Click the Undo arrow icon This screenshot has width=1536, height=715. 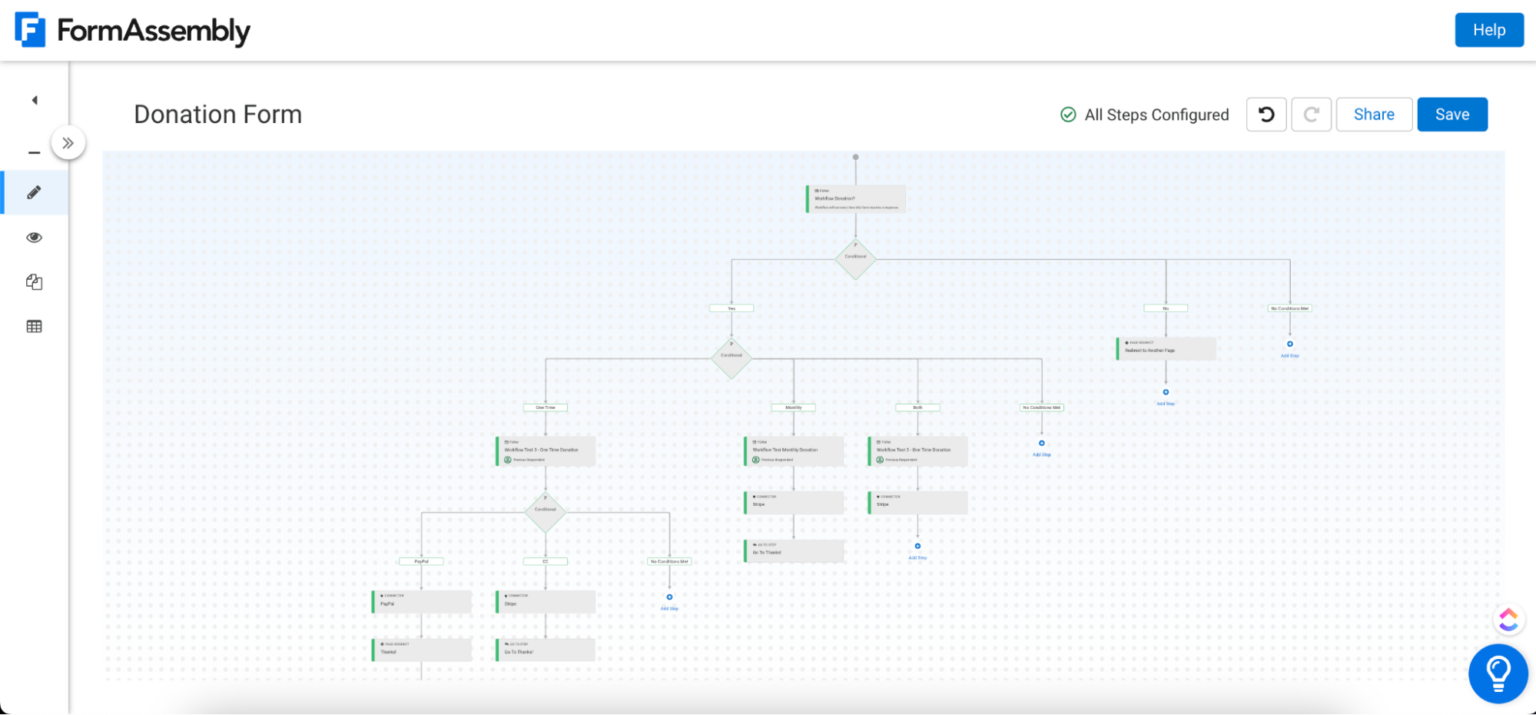click(1266, 114)
